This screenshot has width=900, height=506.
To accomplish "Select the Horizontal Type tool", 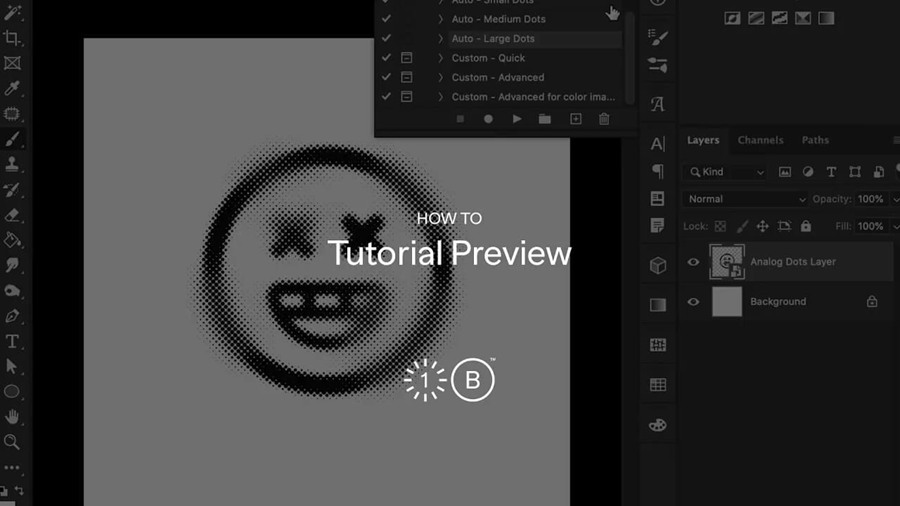I will [12, 341].
